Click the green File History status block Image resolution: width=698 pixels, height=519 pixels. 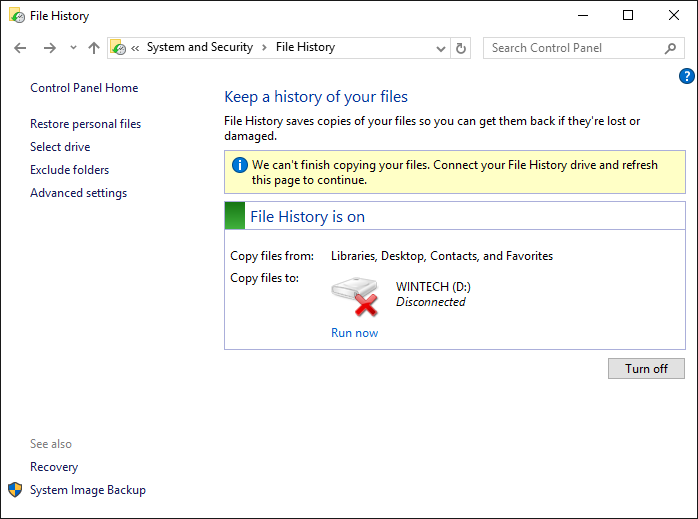click(x=235, y=216)
